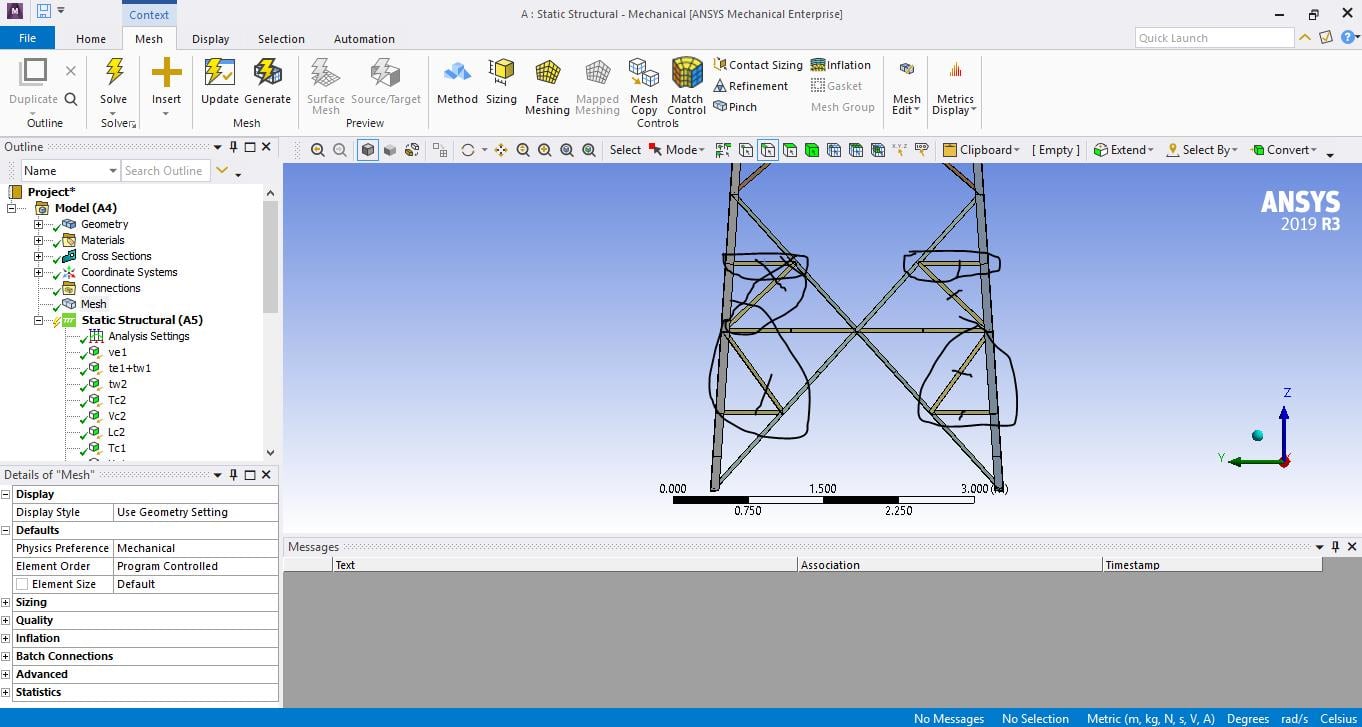This screenshot has width=1362, height=727.
Task: Switch to the Automation ribbon tab
Action: click(x=364, y=39)
